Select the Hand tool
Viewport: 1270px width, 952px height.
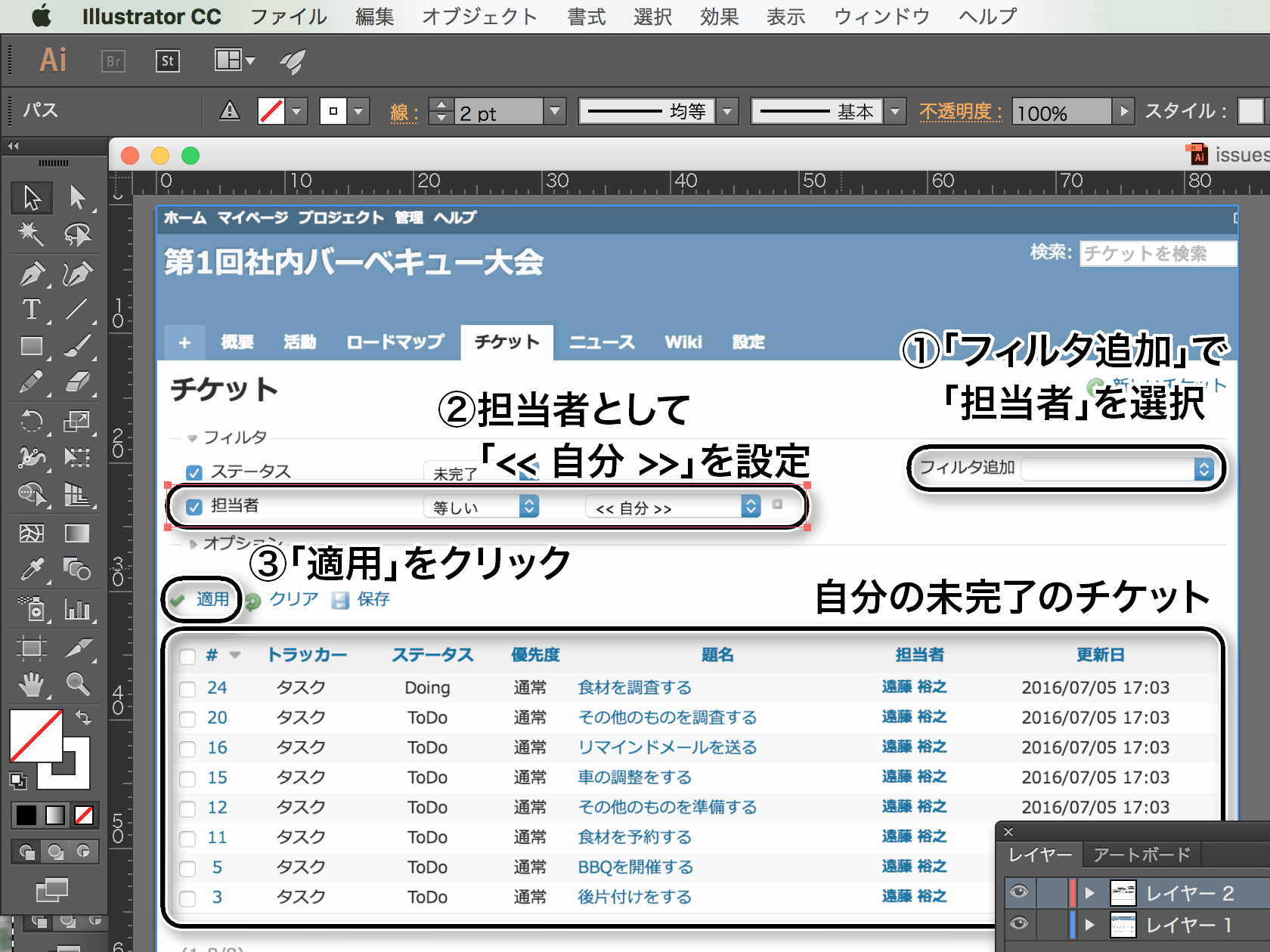(x=32, y=685)
